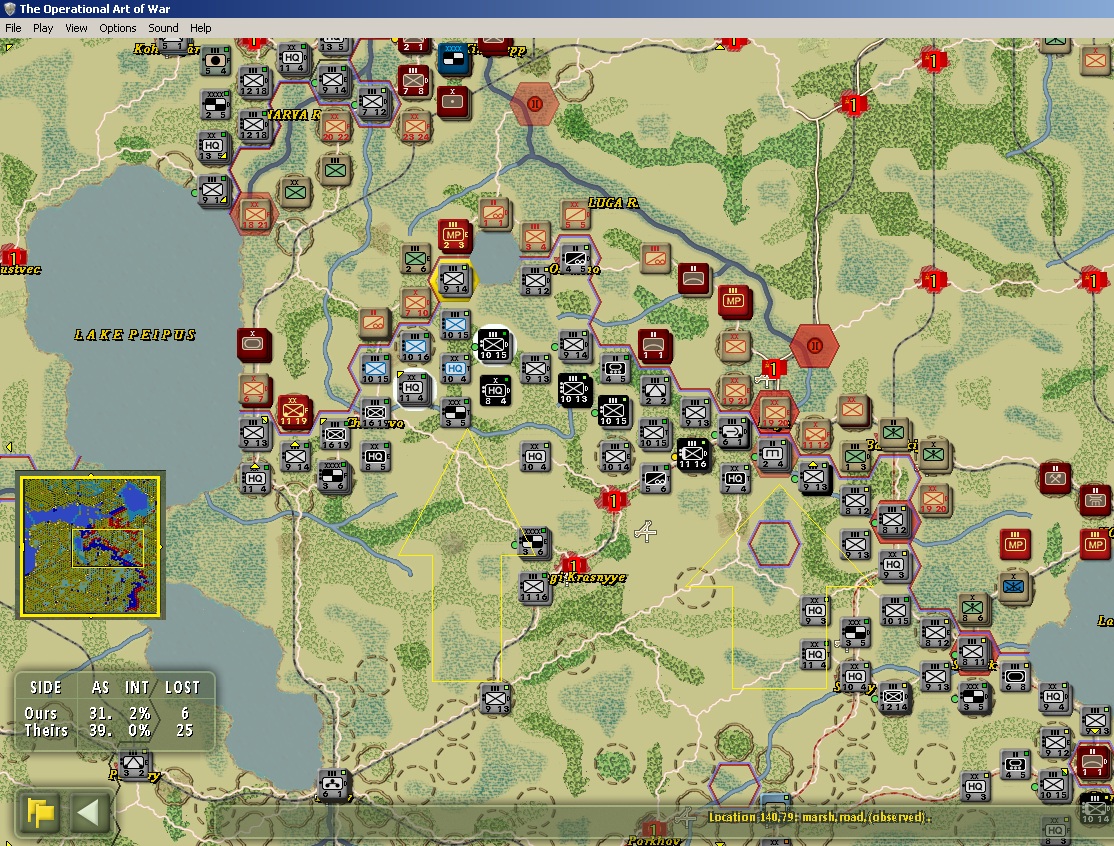Click the 'Location 140,79' status text
Viewport: 1114px width, 846px height.
click(x=819, y=817)
